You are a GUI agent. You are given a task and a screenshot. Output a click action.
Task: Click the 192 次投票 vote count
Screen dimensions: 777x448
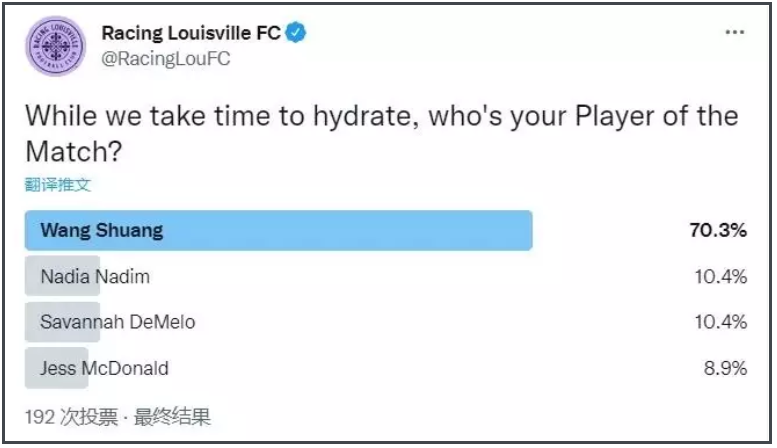pyautogui.click(x=72, y=417)
